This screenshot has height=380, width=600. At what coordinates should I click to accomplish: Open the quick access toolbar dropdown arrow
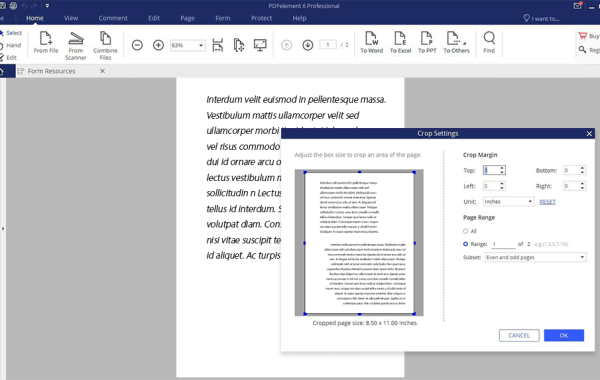[47, 6]
